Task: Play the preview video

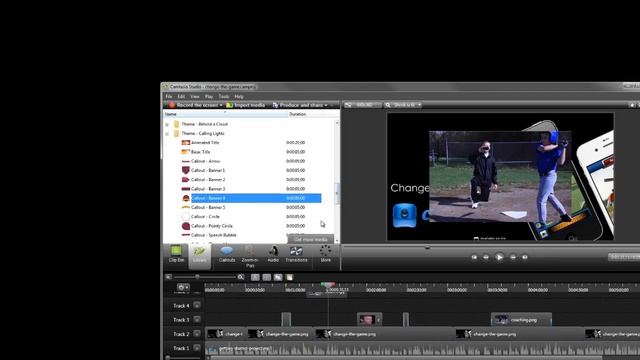Action: pos(499,257)
